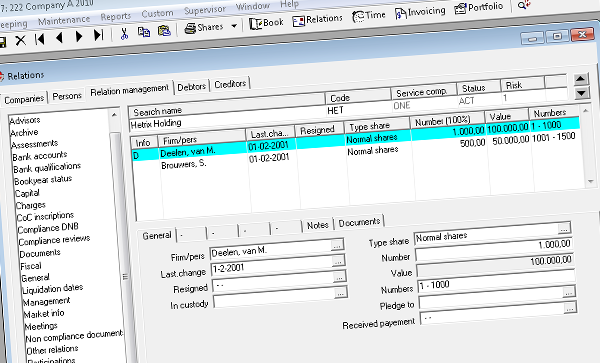The image size is (600, 363).
Task: Select Bookyear status in the list
Action: point(43,180)
